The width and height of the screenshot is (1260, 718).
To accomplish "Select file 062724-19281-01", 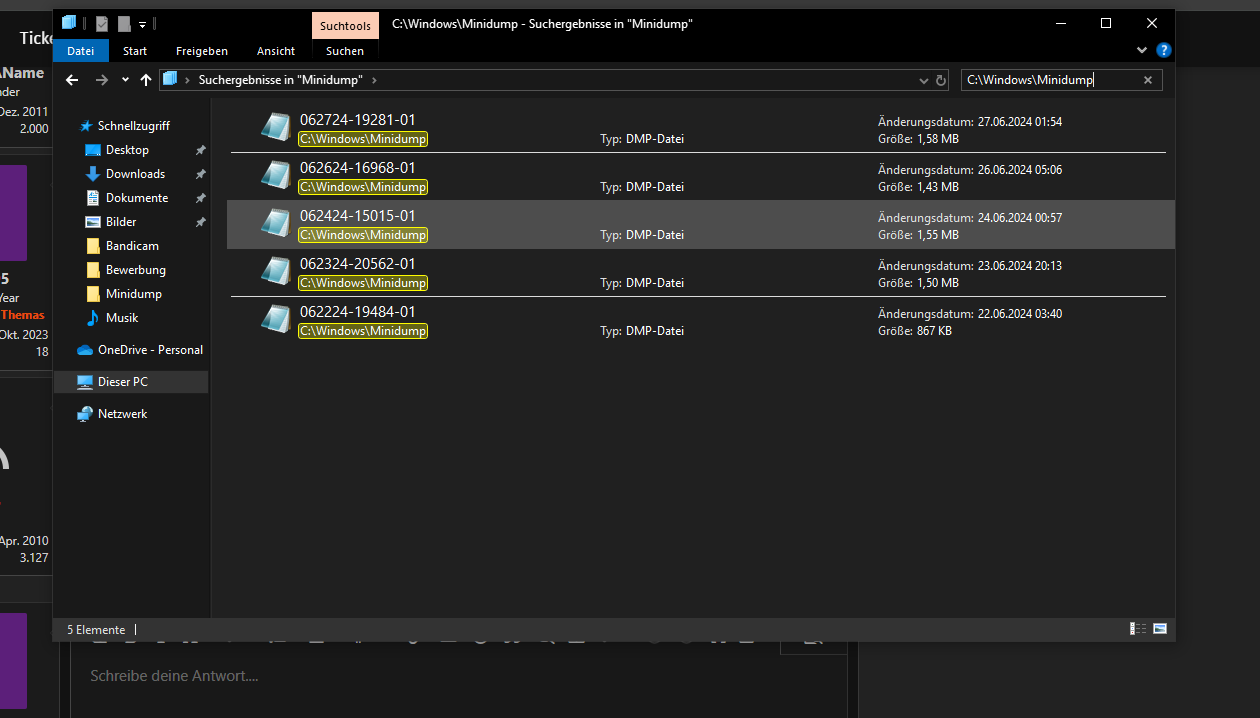I will click(700, 128).
